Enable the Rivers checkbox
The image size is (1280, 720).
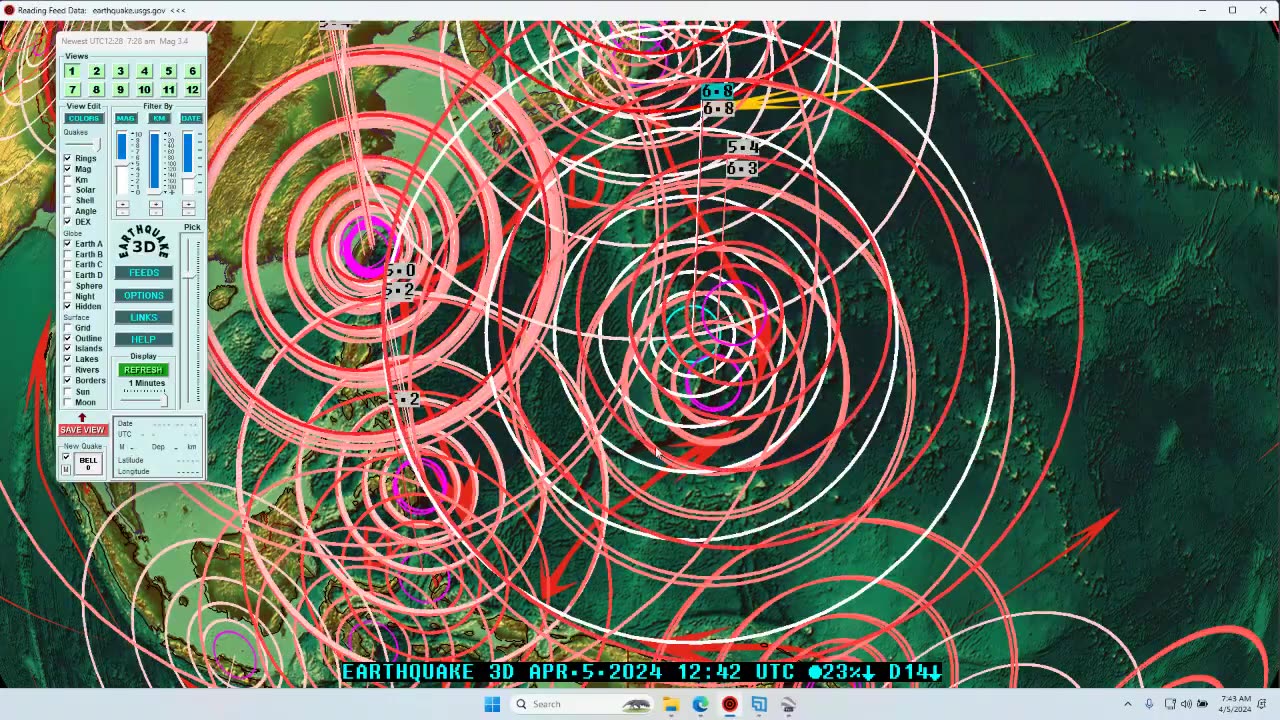(x=68, y=370)
